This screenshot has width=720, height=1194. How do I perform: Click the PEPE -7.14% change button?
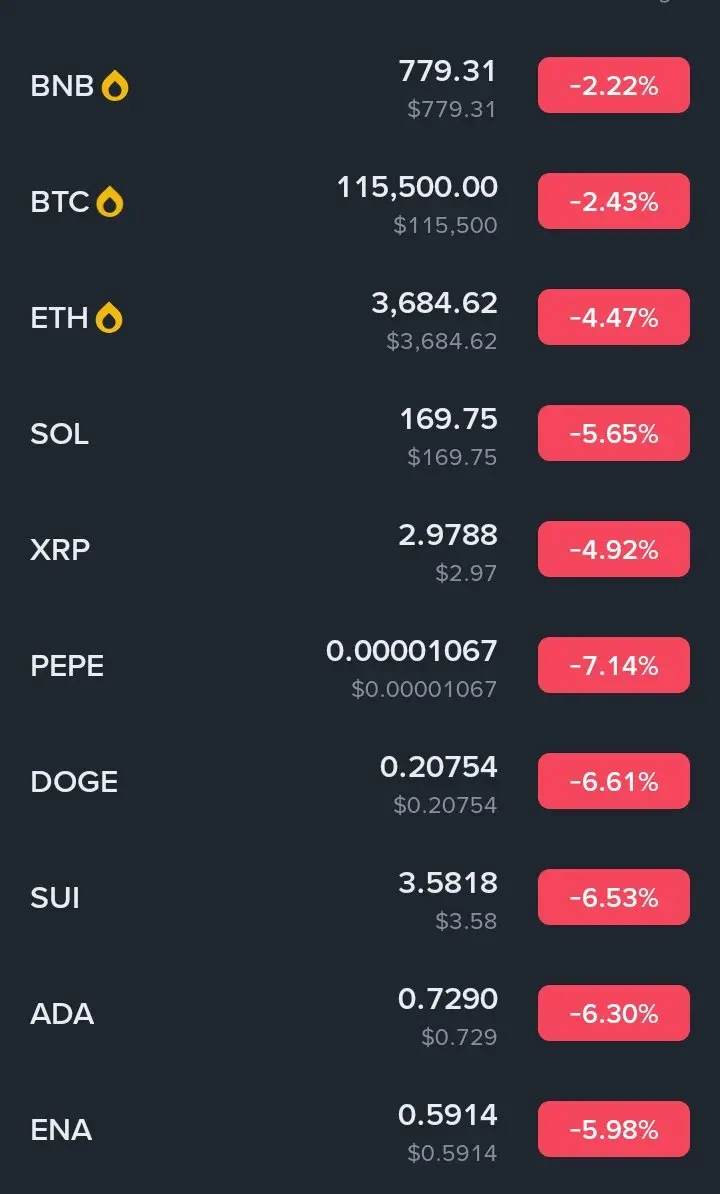(613, 666)
